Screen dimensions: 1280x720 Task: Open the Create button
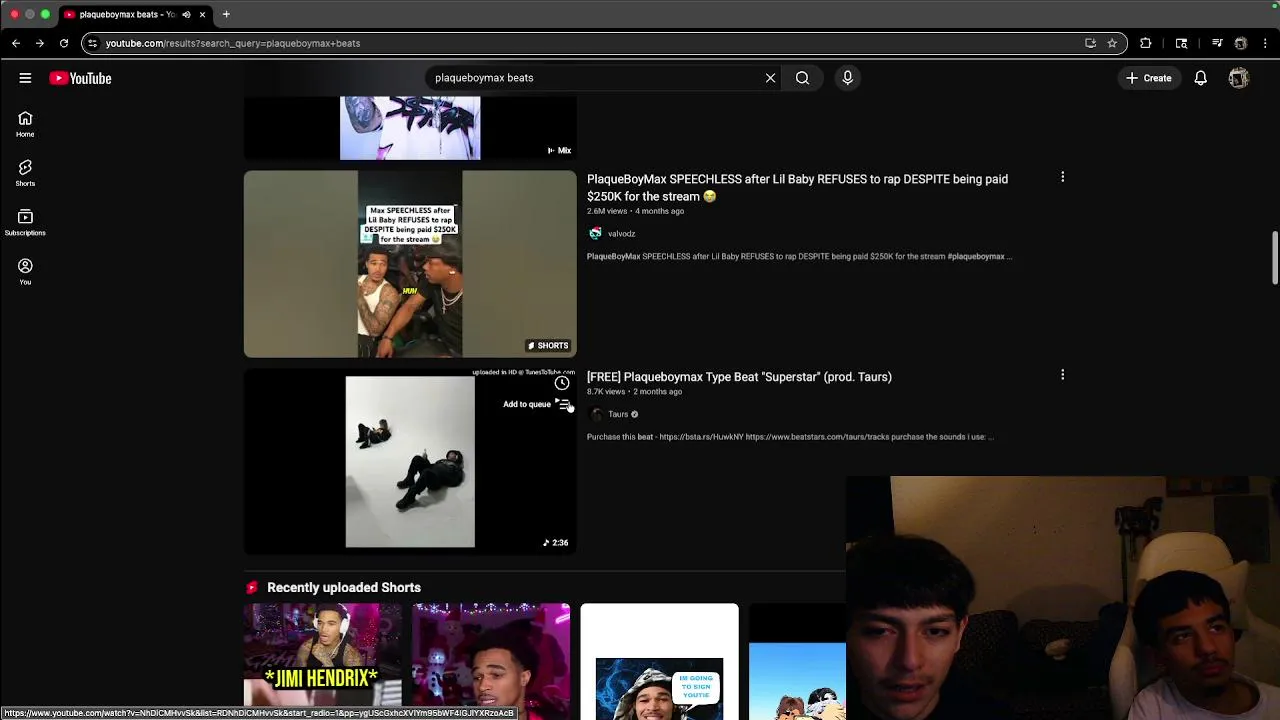[1148, 78]
